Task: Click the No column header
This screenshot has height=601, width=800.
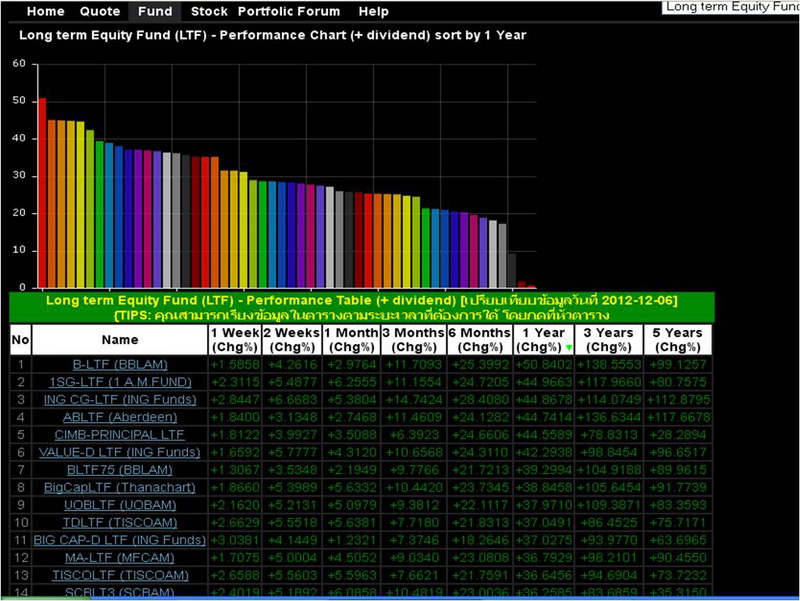Action: (x=20, y=340)
